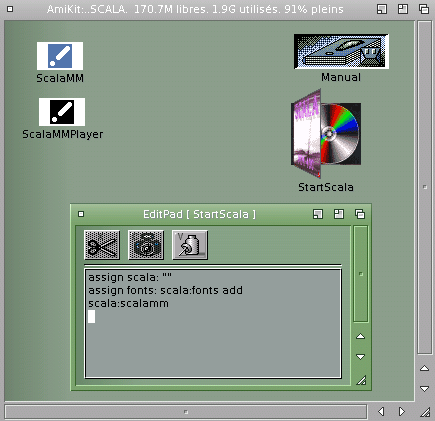Open the Manual drawer icon

[x=341, y=51]
